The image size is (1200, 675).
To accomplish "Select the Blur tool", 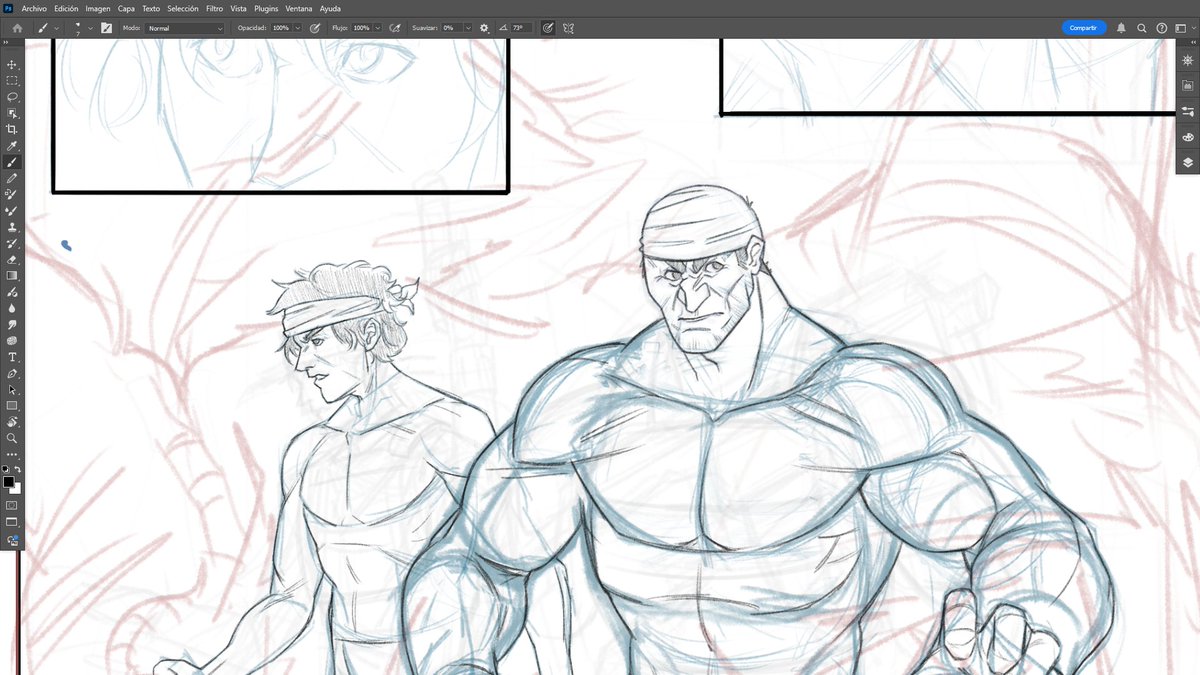I will coord(12,308).
